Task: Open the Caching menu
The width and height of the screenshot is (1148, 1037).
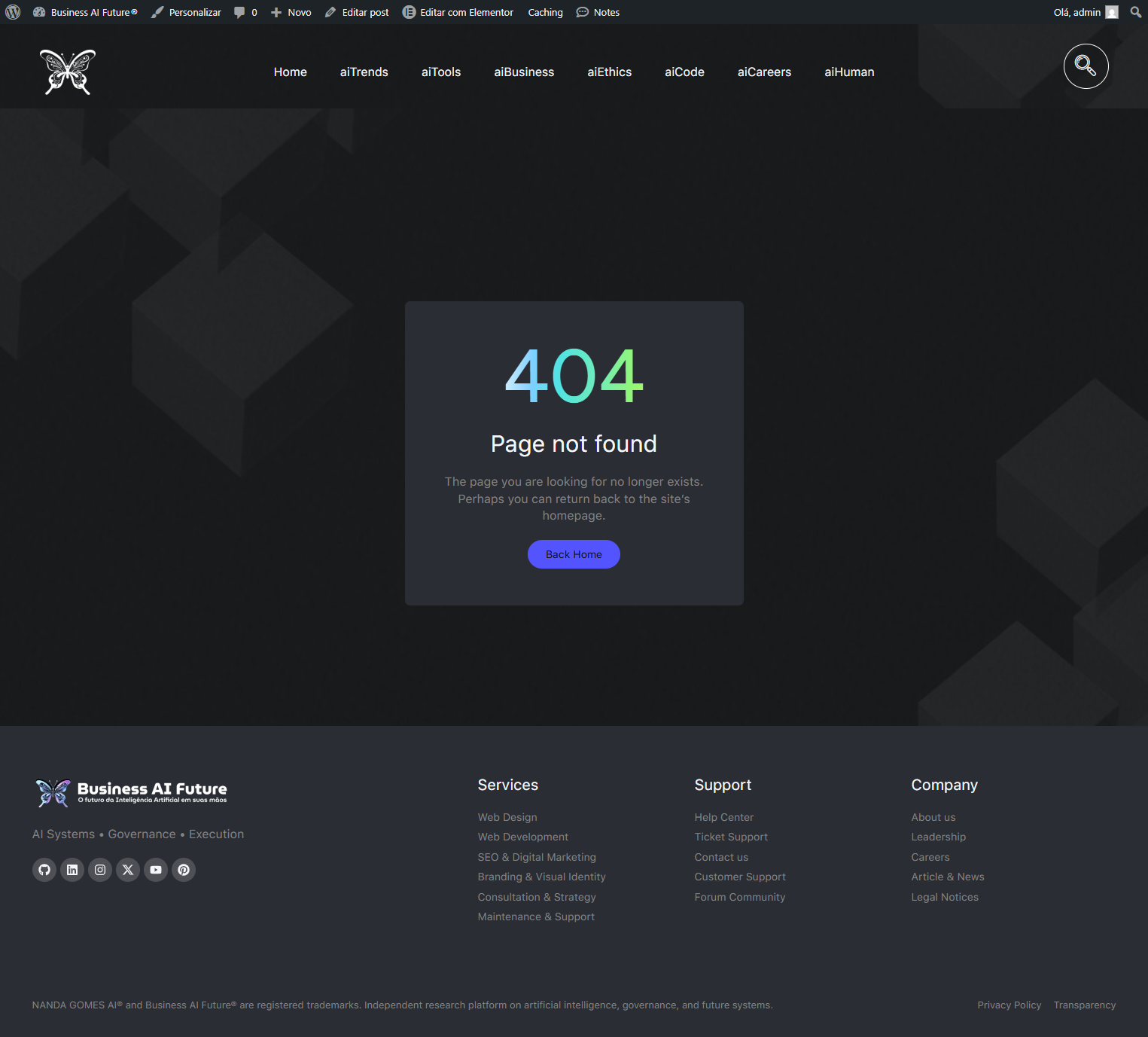Action: [545, 12]
